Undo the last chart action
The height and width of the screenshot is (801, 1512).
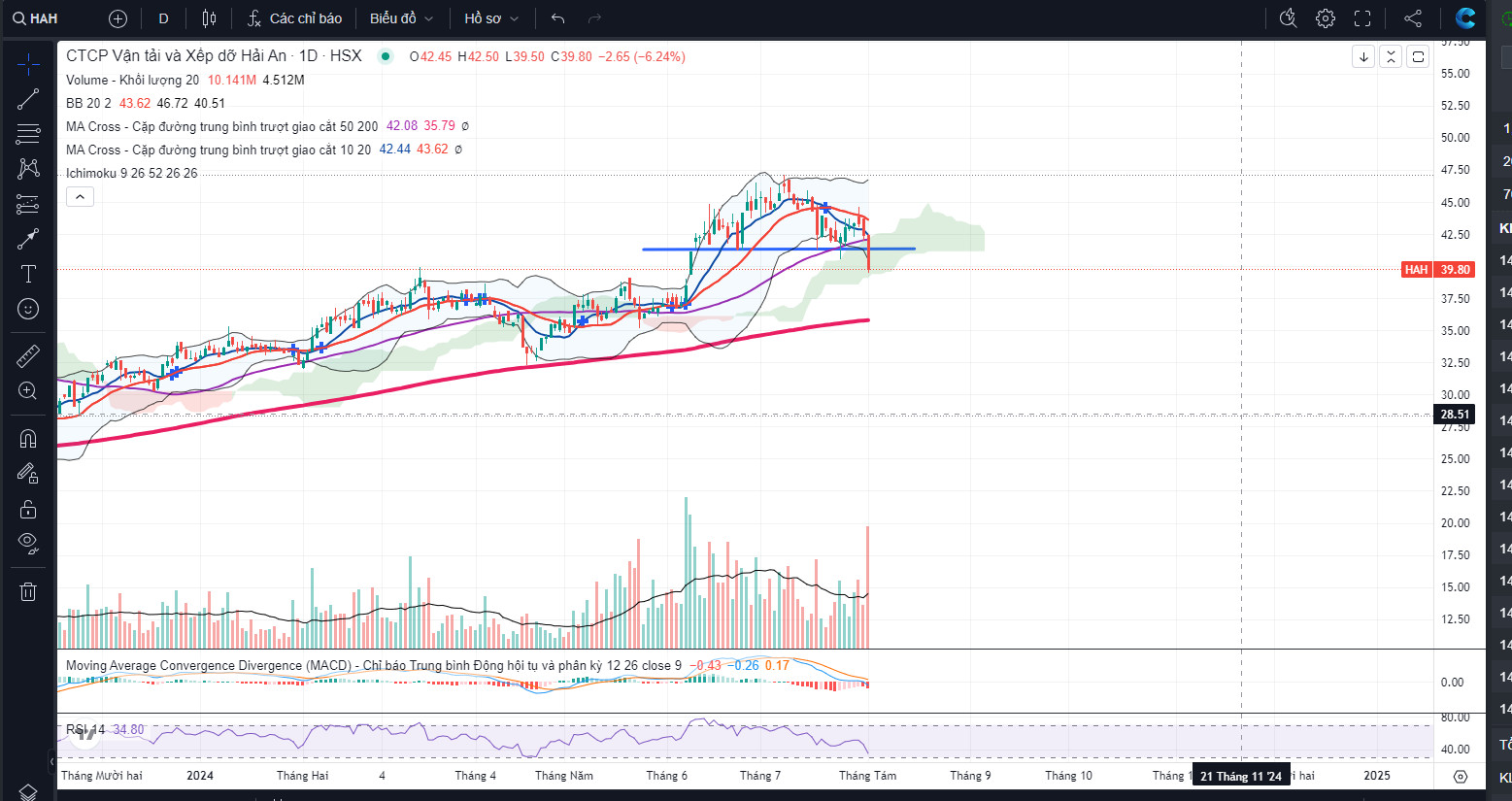tap(557, 18)
